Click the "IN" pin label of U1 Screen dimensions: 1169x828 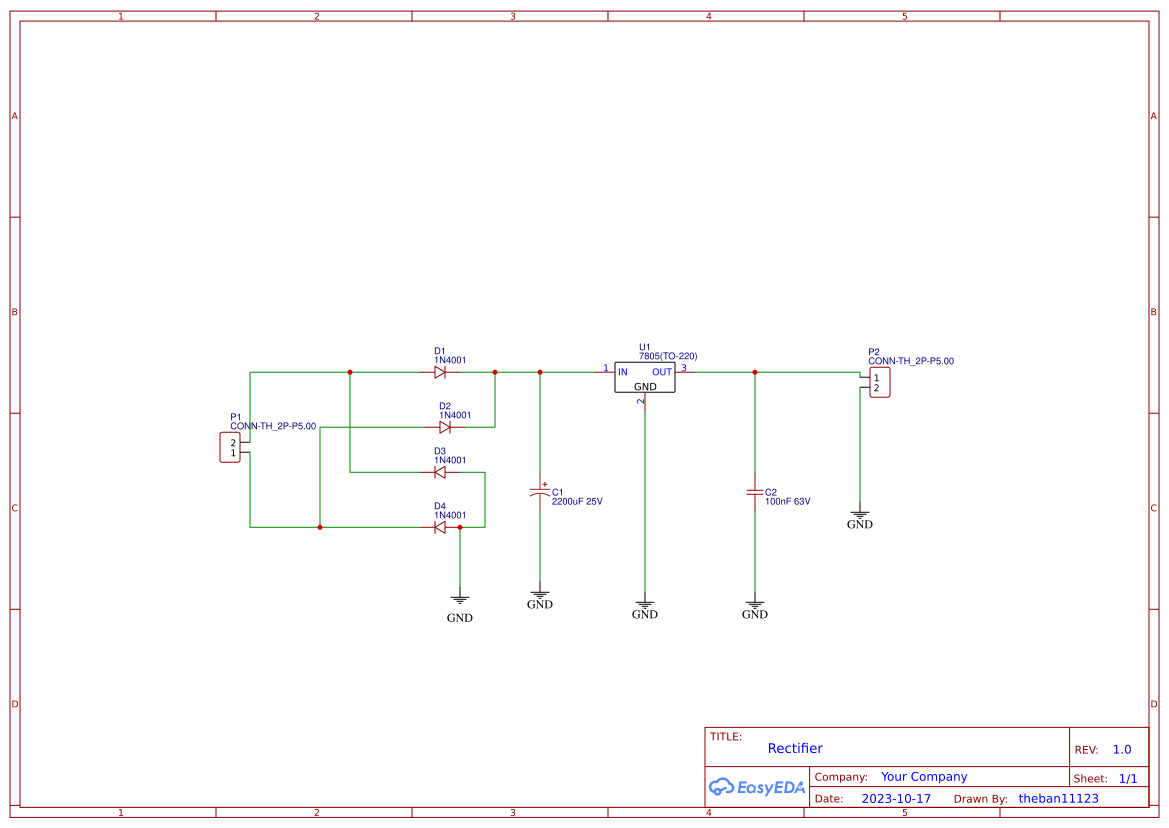[623, 372]
